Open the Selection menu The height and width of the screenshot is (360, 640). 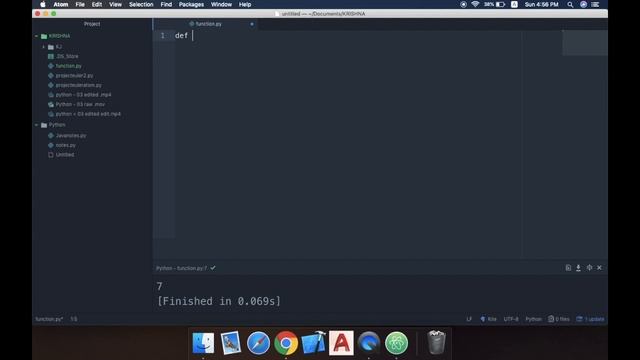point(141,4)
